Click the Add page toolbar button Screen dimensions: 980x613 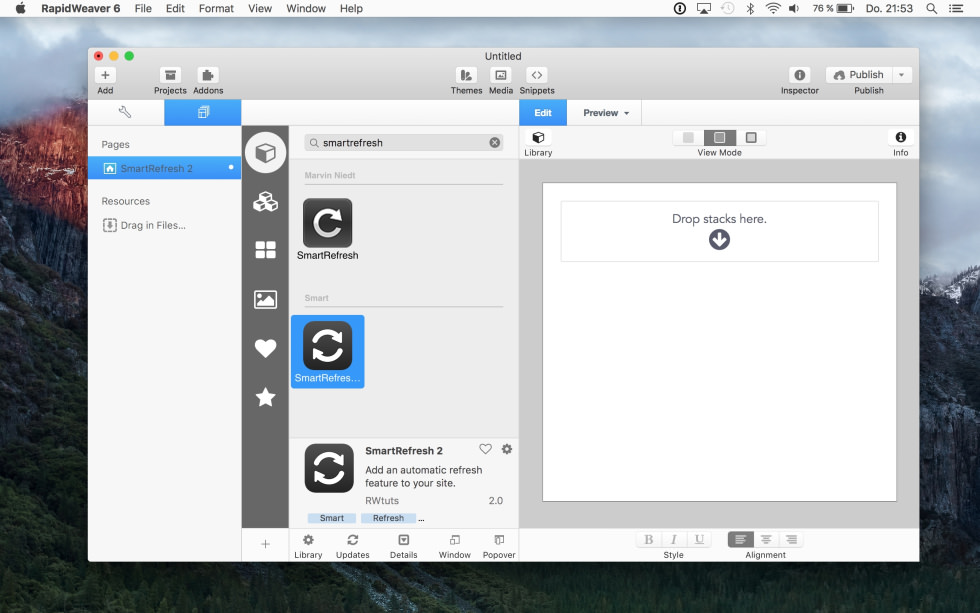click(x=105, y=75)
